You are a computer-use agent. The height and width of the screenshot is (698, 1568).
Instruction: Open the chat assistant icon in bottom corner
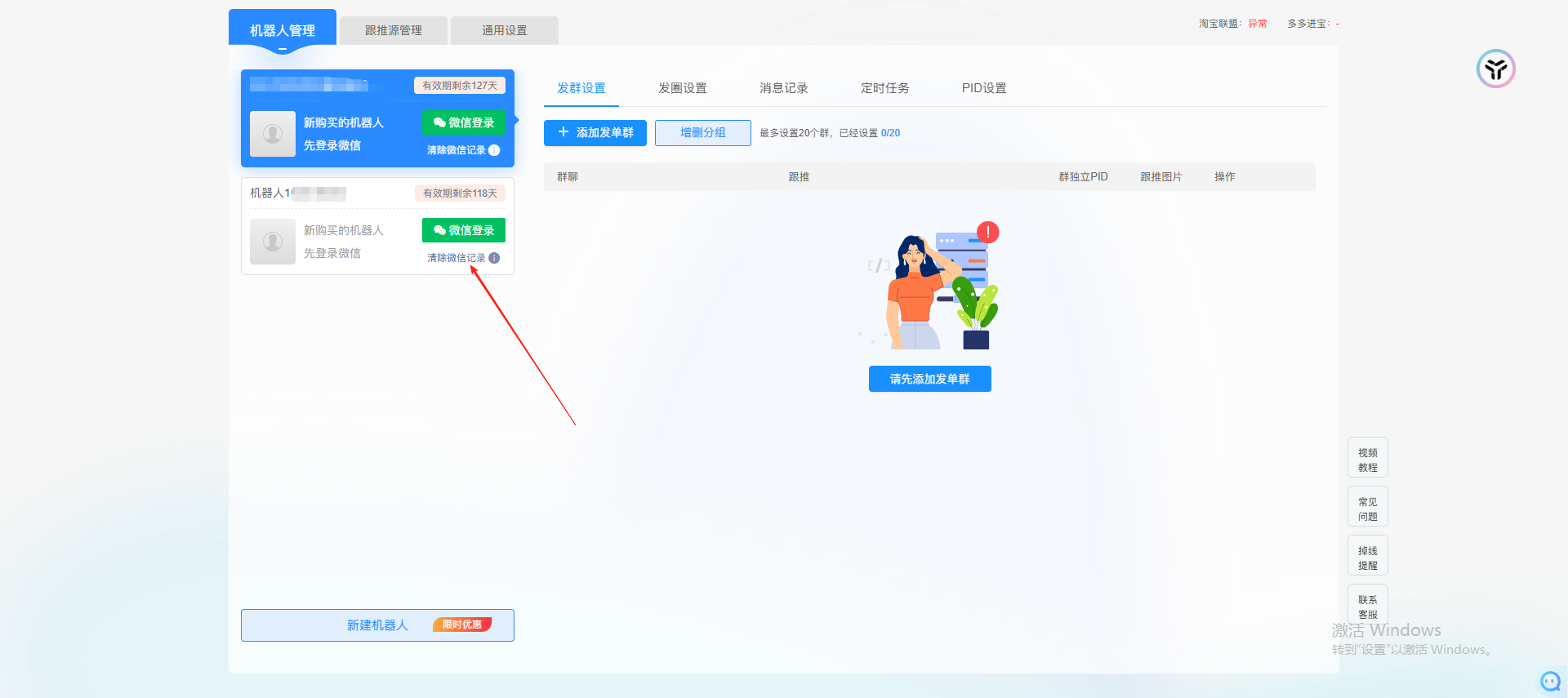(1550, 681)
